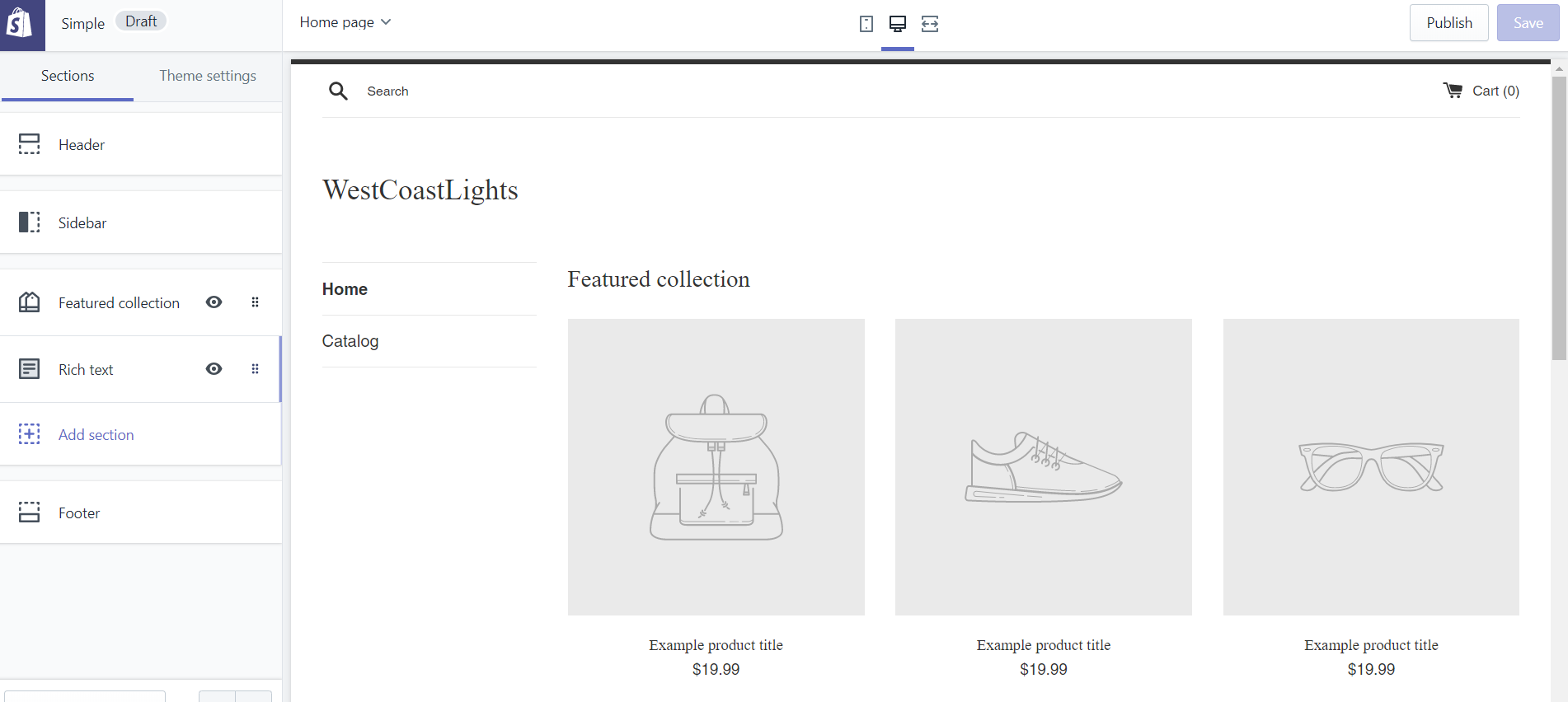1568x702 pixels.
Task: Open the Footer section settings
Action: 79,513
